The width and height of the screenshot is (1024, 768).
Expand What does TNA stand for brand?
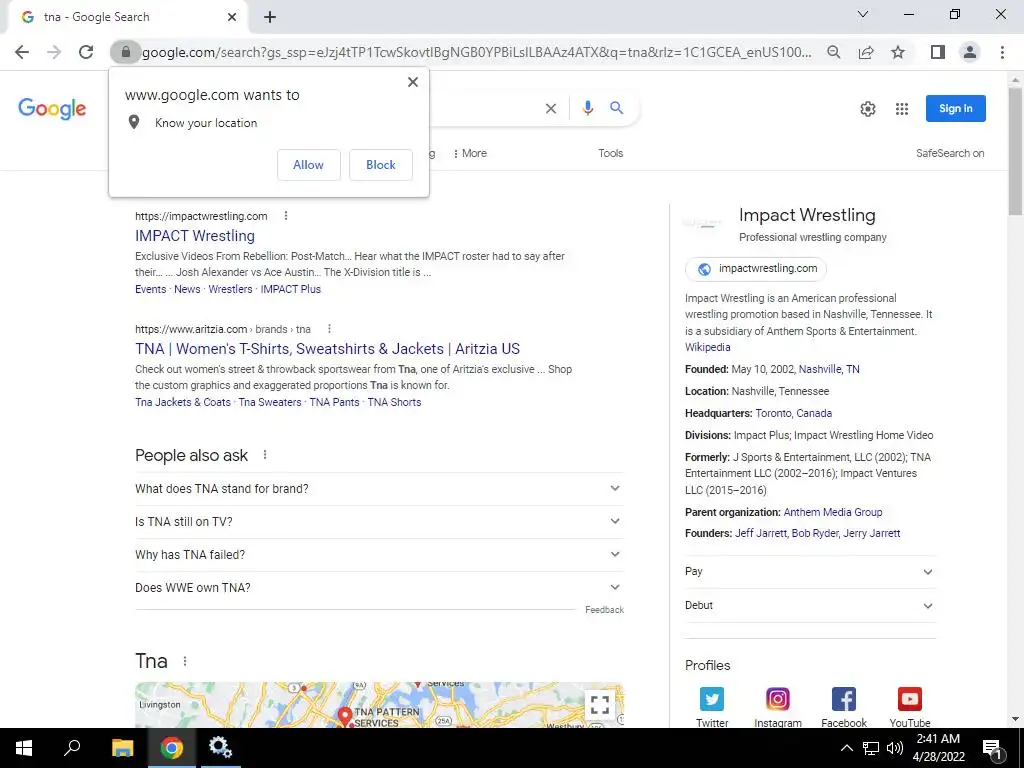[379, 488]
